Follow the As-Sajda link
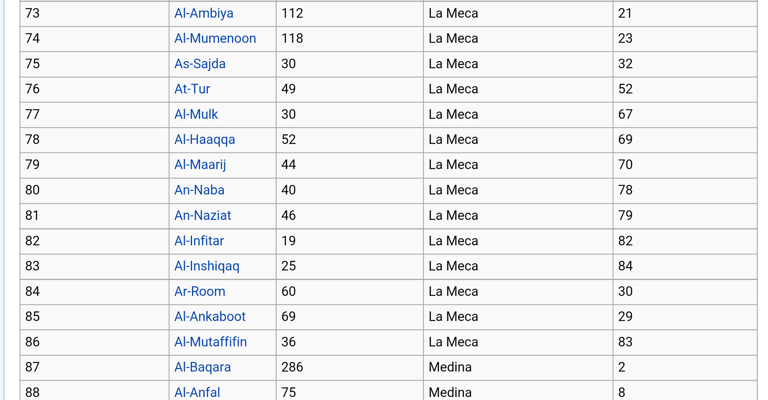The image size is (768, 400). click(200, 64)
